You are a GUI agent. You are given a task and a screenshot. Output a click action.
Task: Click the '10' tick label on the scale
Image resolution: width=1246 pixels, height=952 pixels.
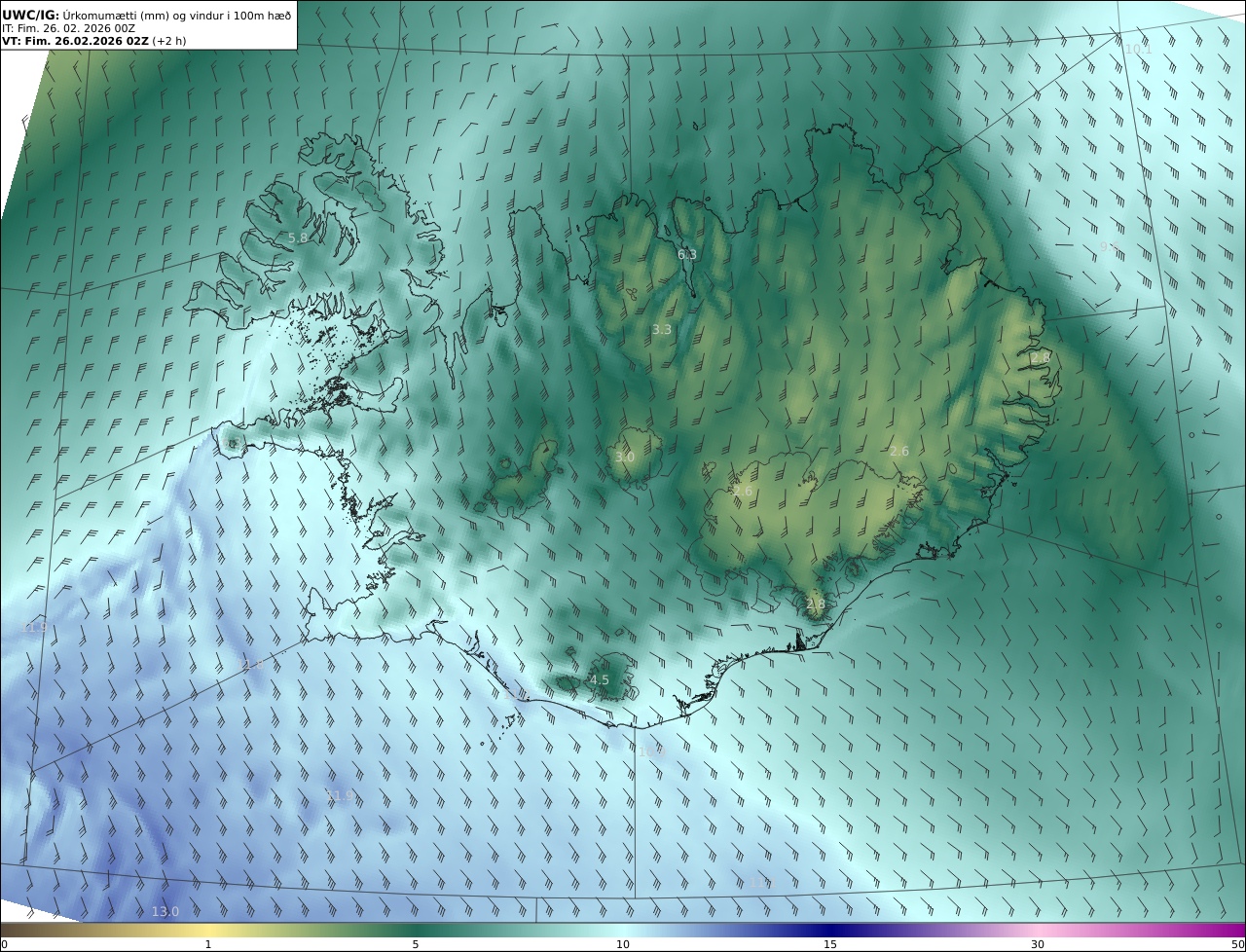coord(623,944)
